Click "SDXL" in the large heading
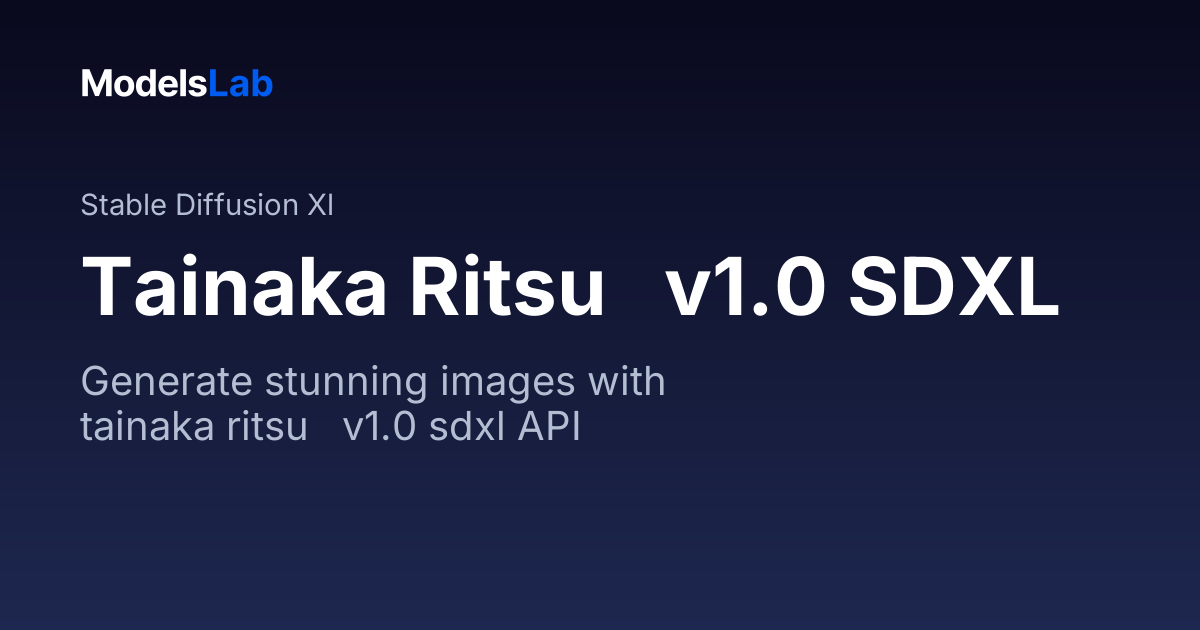The image size is (1200, 630). [953, 286]
